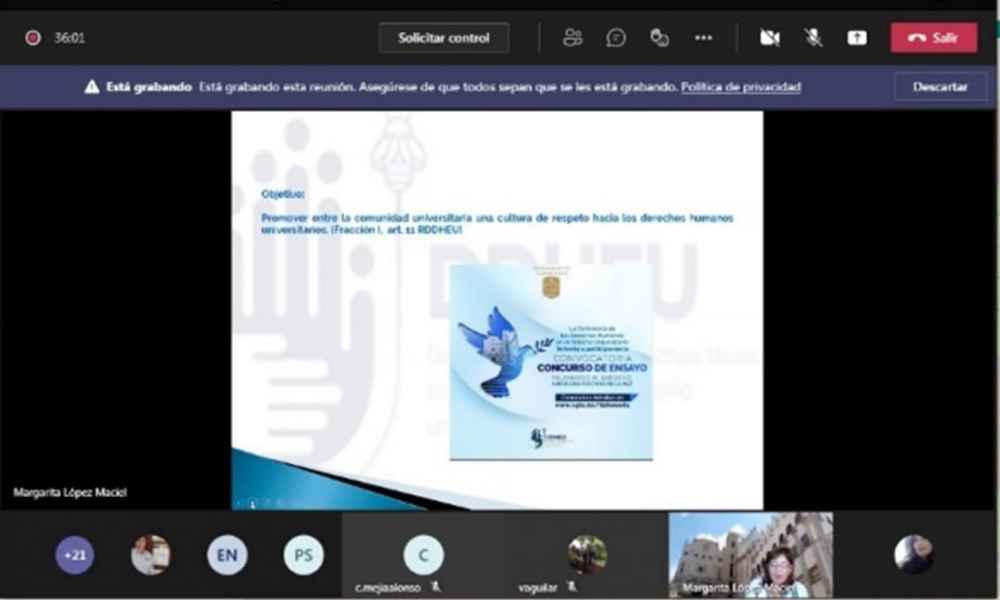Open the participants panel
The width and height of the screenshot is (1000, 600).
(573, 38)
